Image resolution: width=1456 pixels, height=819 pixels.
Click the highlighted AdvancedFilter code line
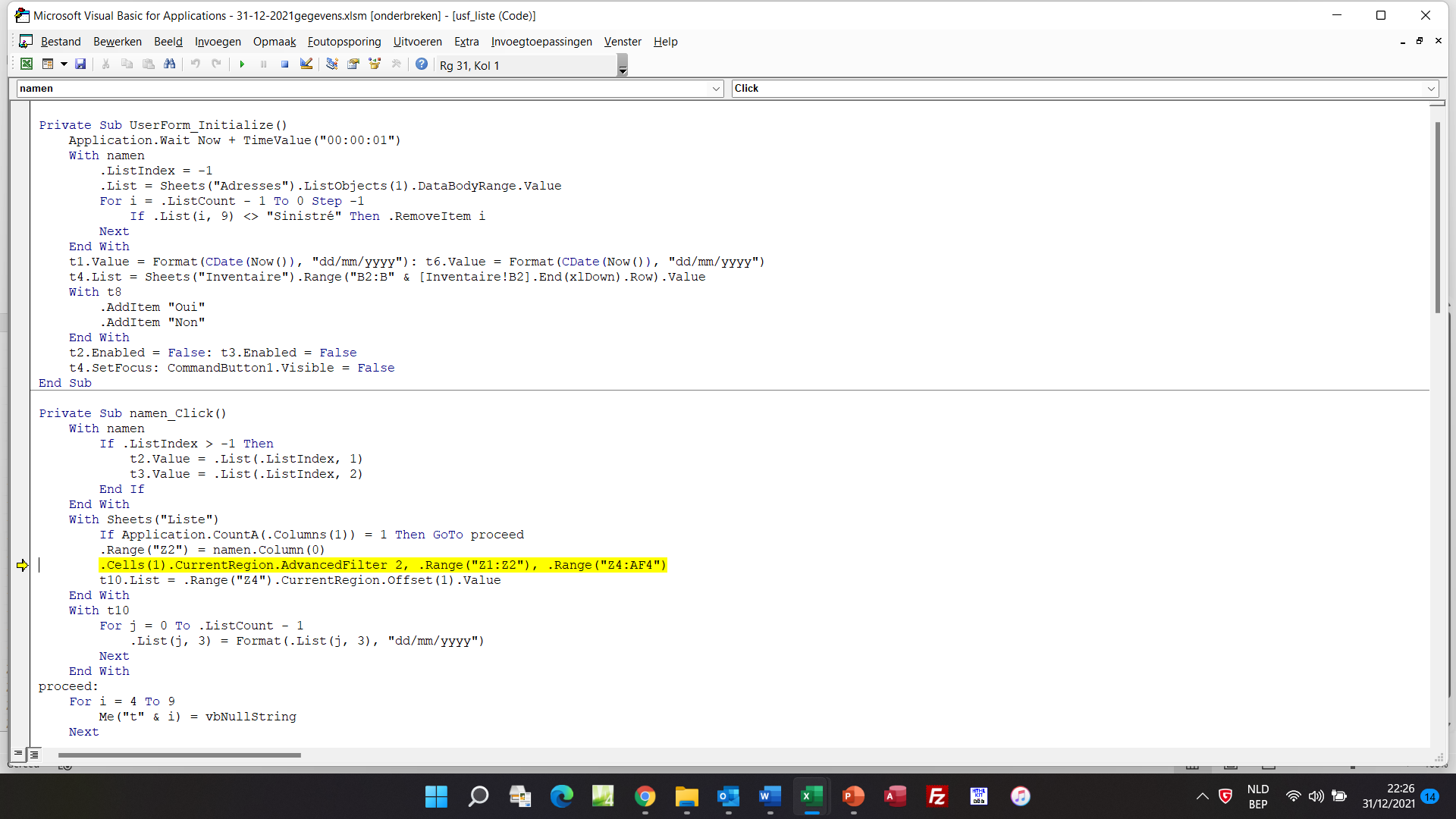383,565
